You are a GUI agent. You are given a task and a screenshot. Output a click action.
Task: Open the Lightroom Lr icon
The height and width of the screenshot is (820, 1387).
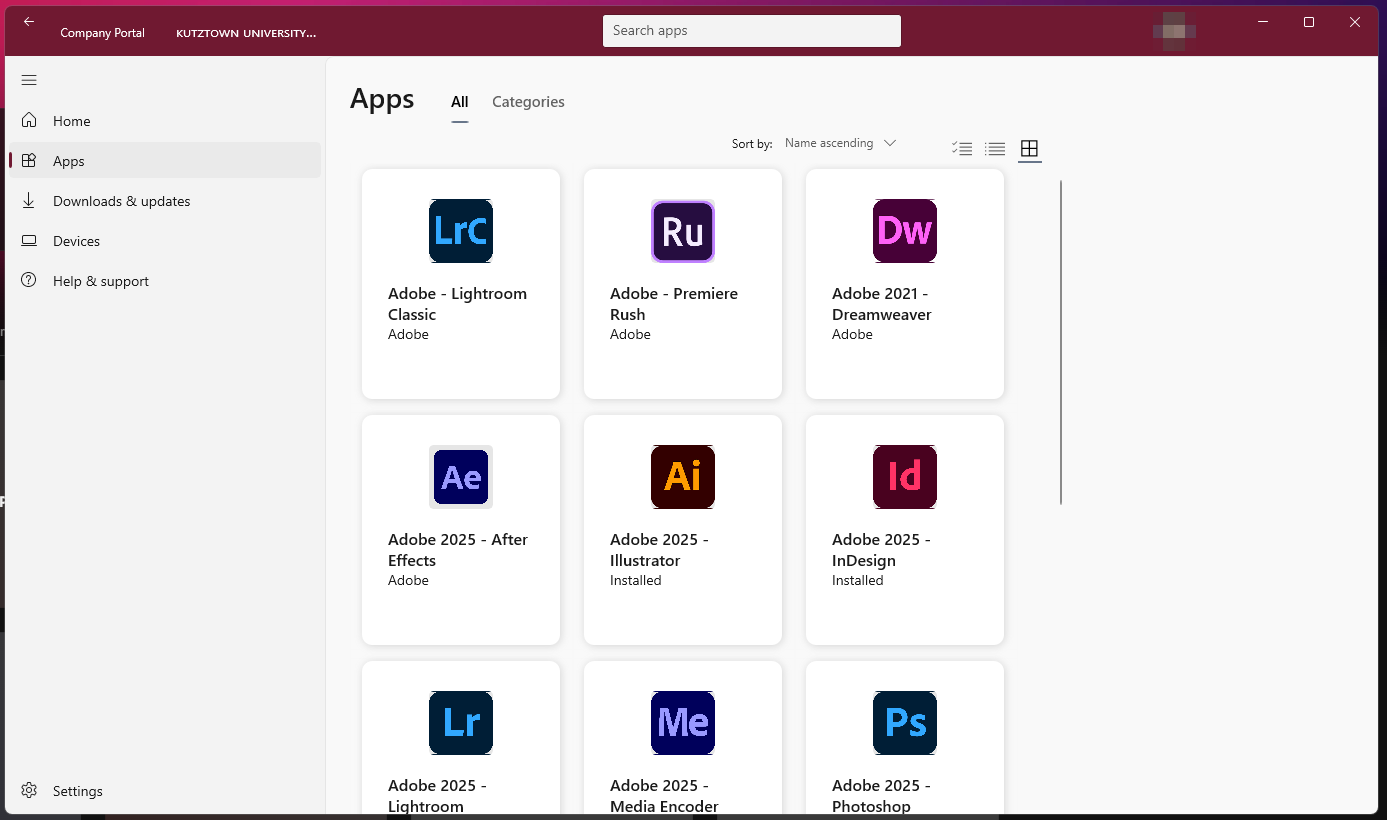tap(461, 723)
